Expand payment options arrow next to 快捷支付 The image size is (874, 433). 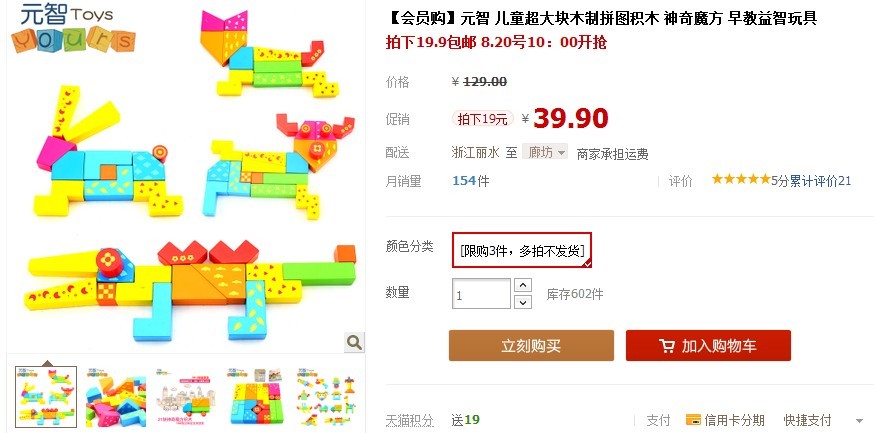click(859, 421)
